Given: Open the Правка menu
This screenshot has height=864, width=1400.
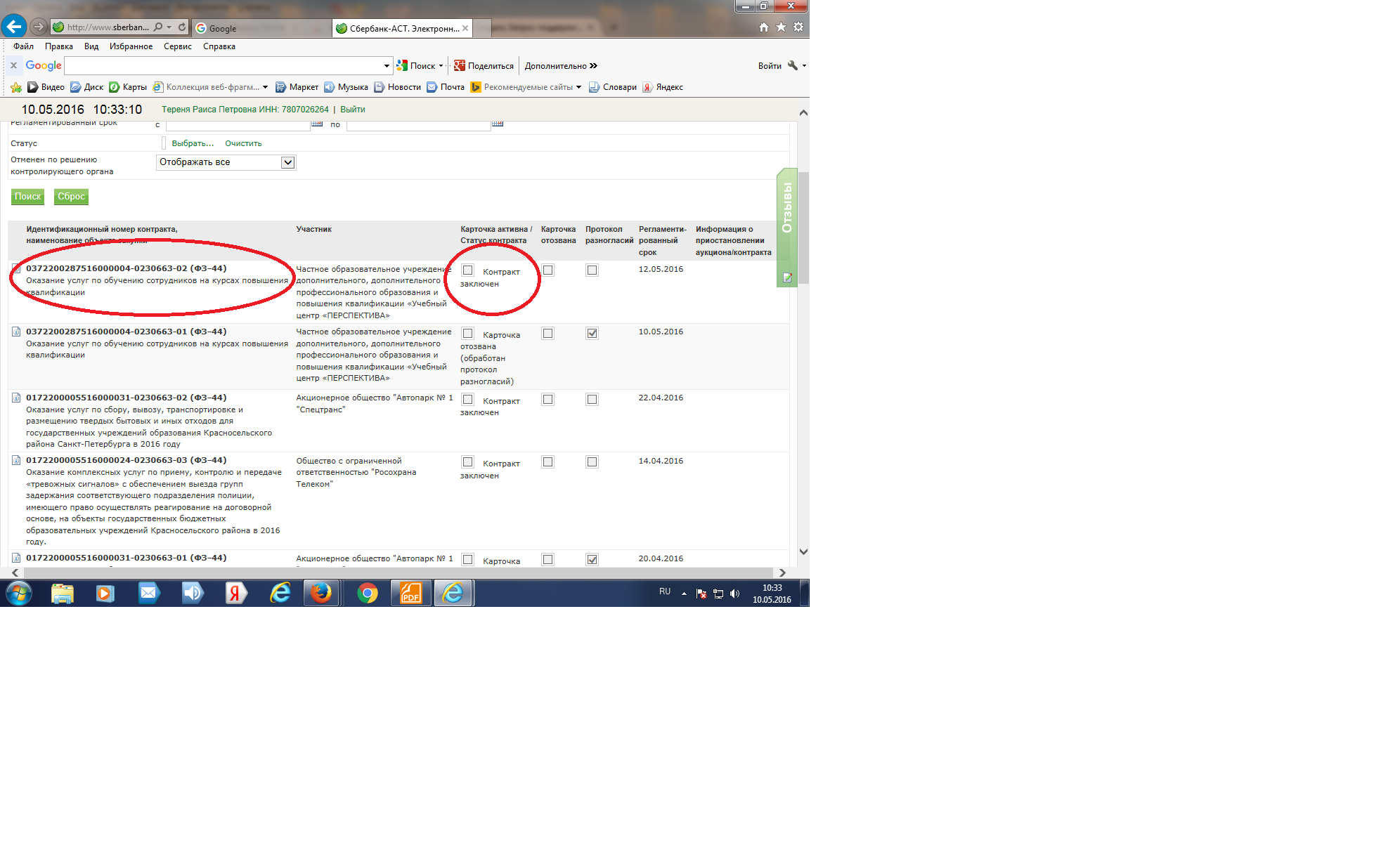Looking at the screenshot, I should tap(59, 46).
